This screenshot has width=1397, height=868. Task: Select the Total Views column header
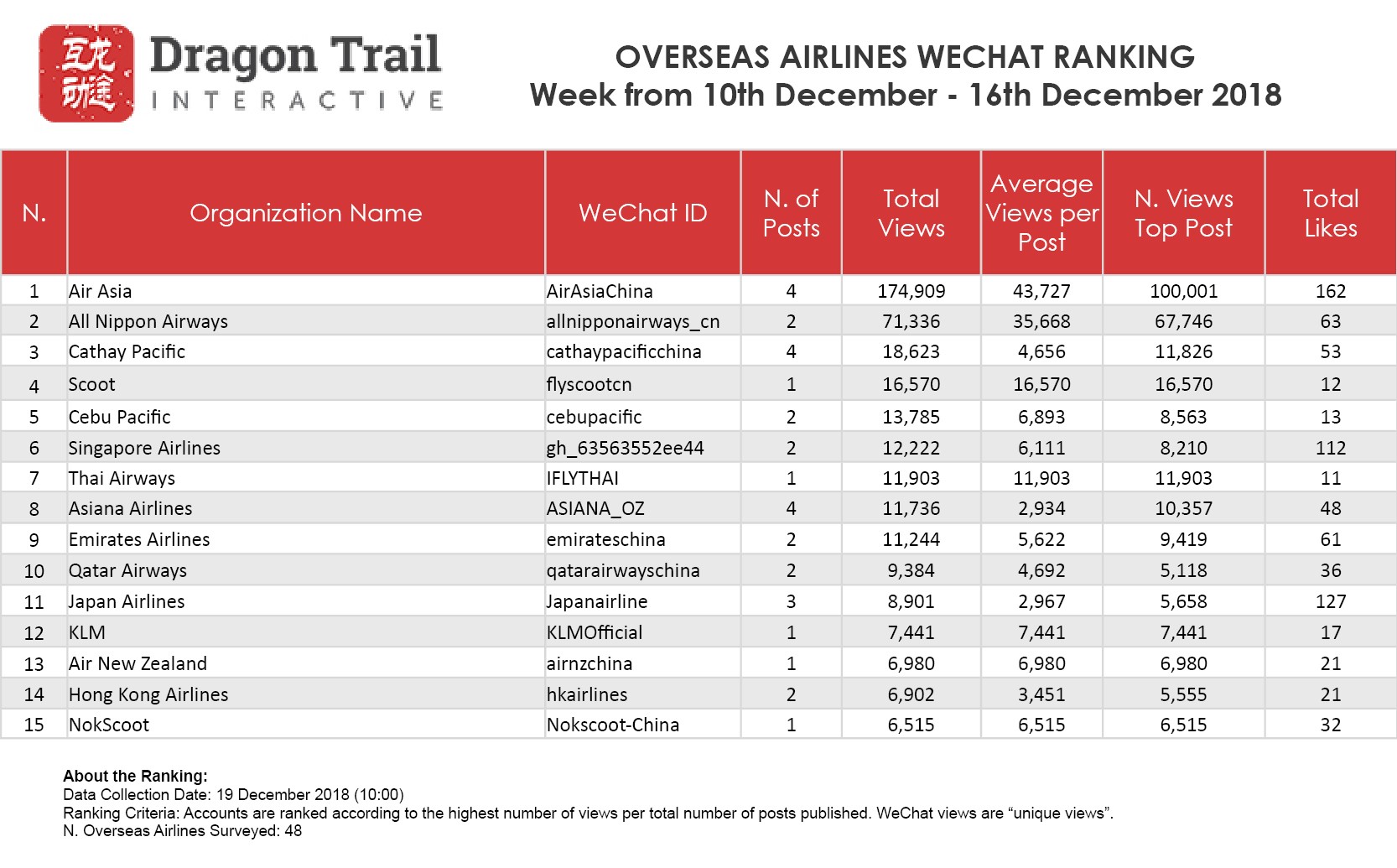(x=911, y=213)
